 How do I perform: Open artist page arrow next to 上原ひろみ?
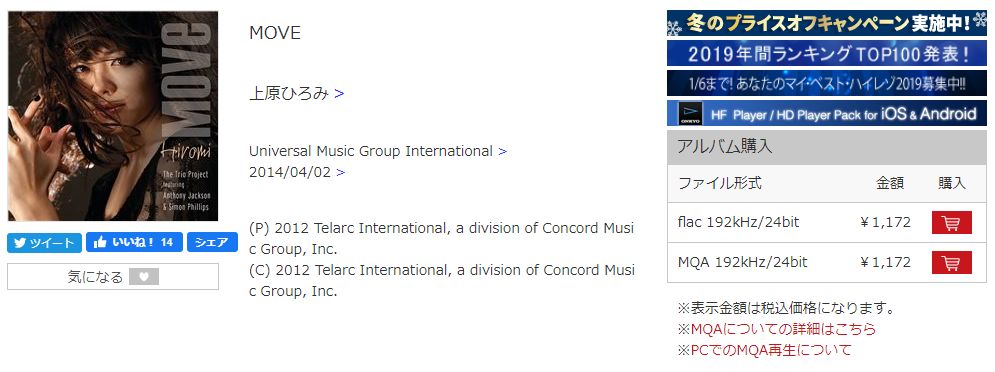[x=339, y=94]
